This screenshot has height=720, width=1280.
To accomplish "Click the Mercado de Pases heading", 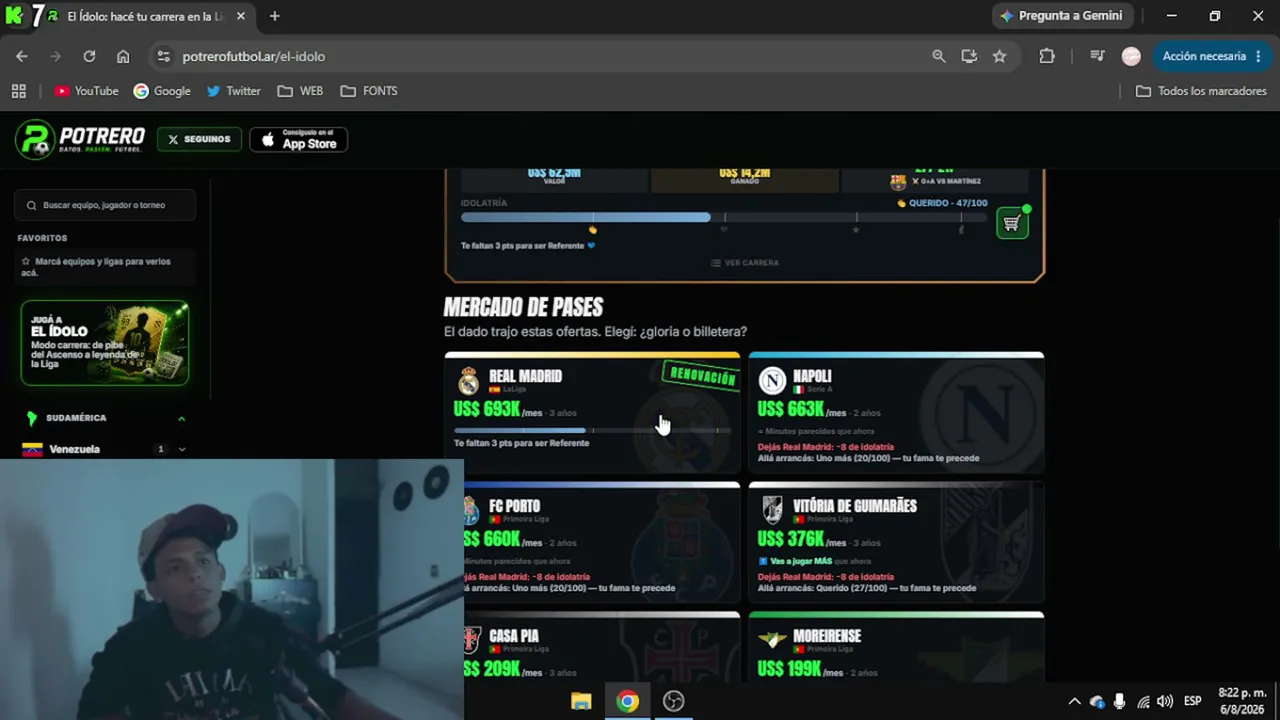I will [x=523, y=308].
